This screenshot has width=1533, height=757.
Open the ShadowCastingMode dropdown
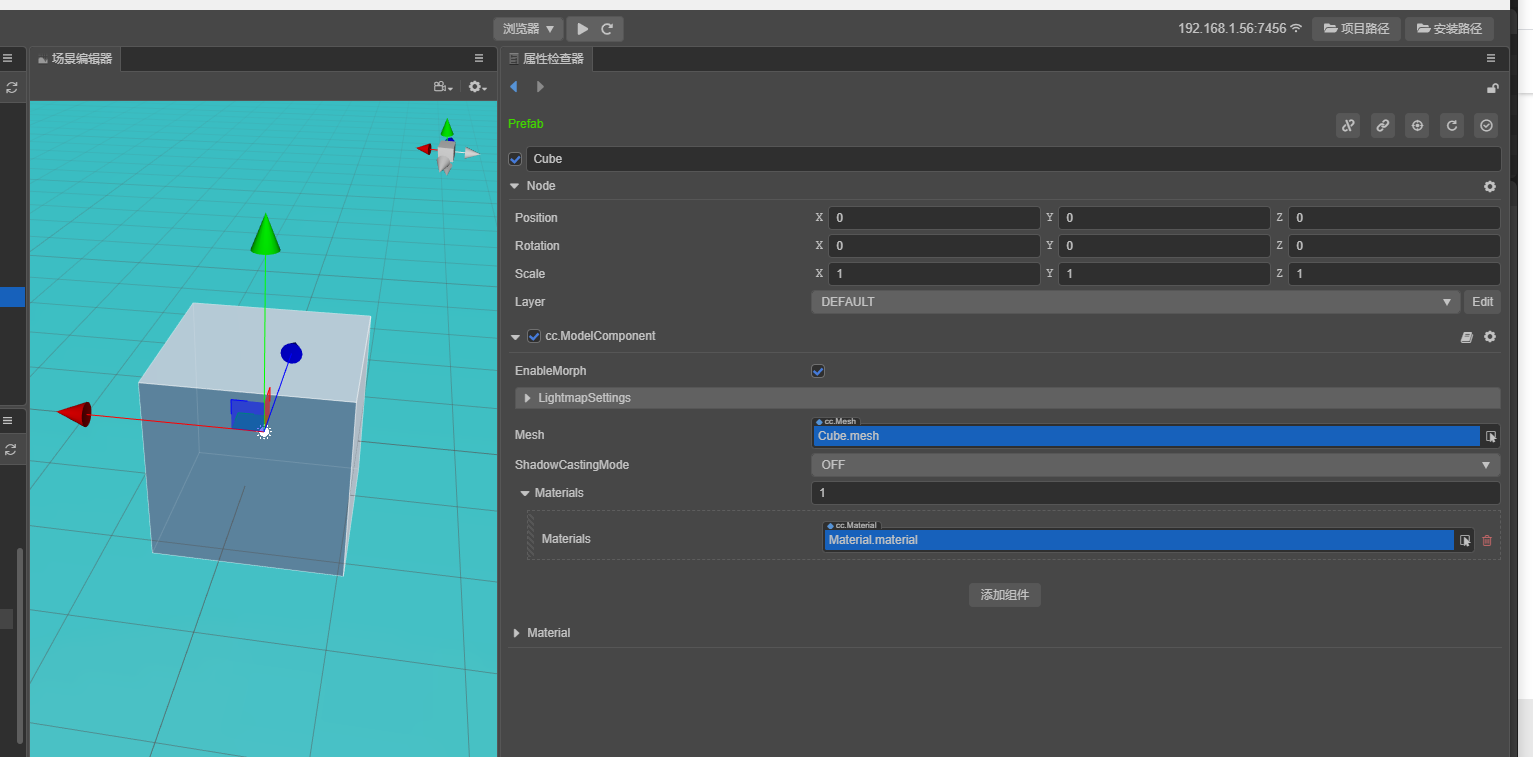(x=1155, y=465)
